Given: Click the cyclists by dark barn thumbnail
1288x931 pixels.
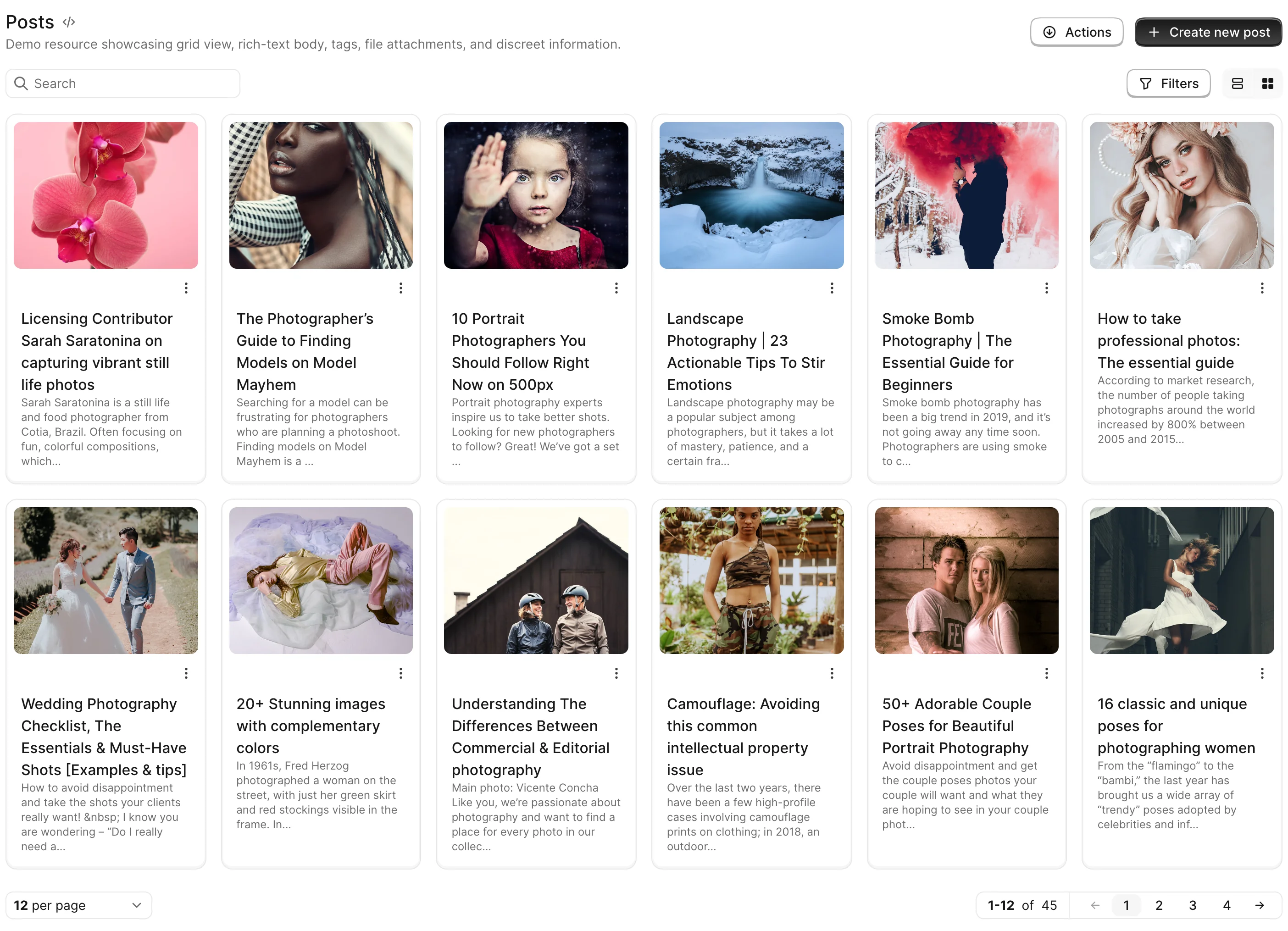Looking at the screenshot, I should click(x=536, y=580).
